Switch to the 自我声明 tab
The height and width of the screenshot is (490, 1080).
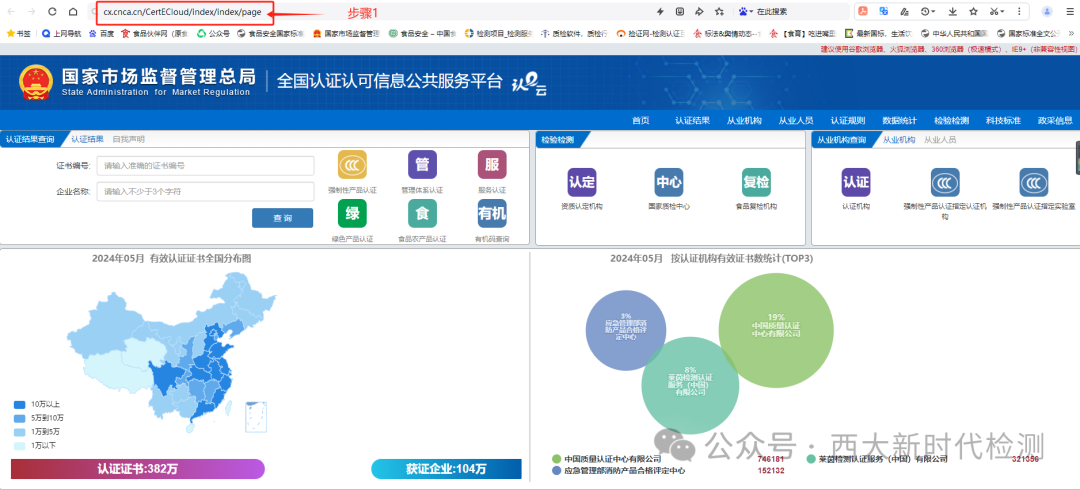point(129,139)
